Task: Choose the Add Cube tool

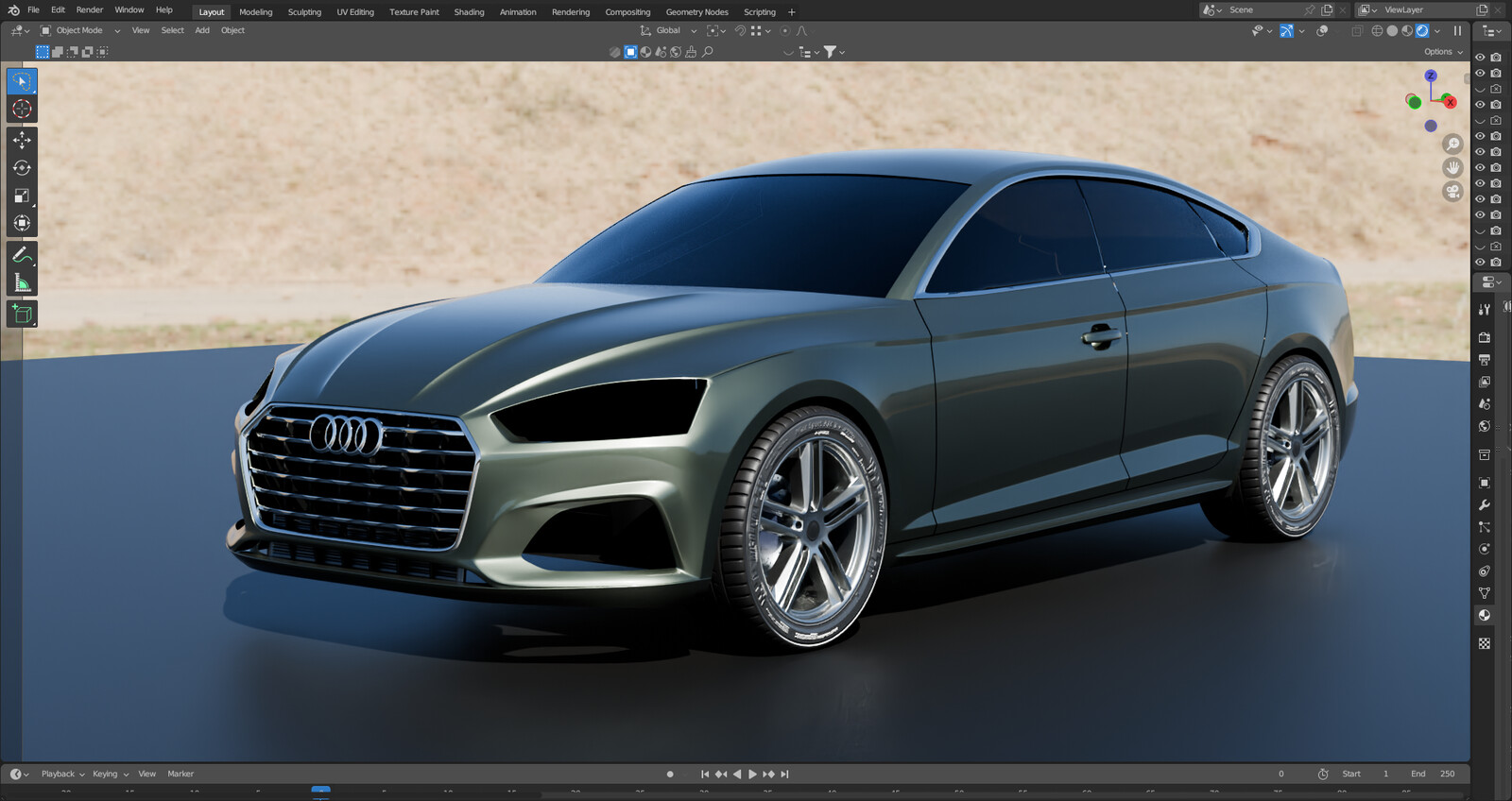Action: (x=22, y=314)
